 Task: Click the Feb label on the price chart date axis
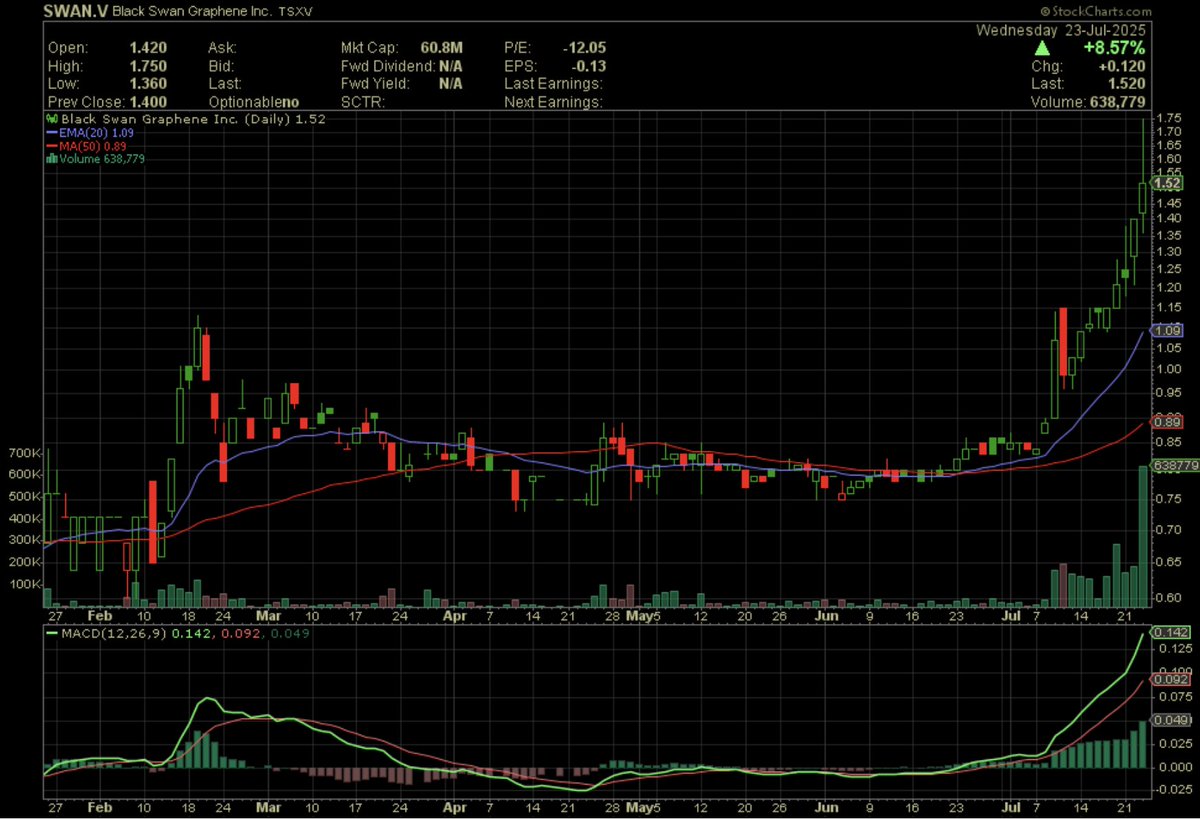pos(99,617)
